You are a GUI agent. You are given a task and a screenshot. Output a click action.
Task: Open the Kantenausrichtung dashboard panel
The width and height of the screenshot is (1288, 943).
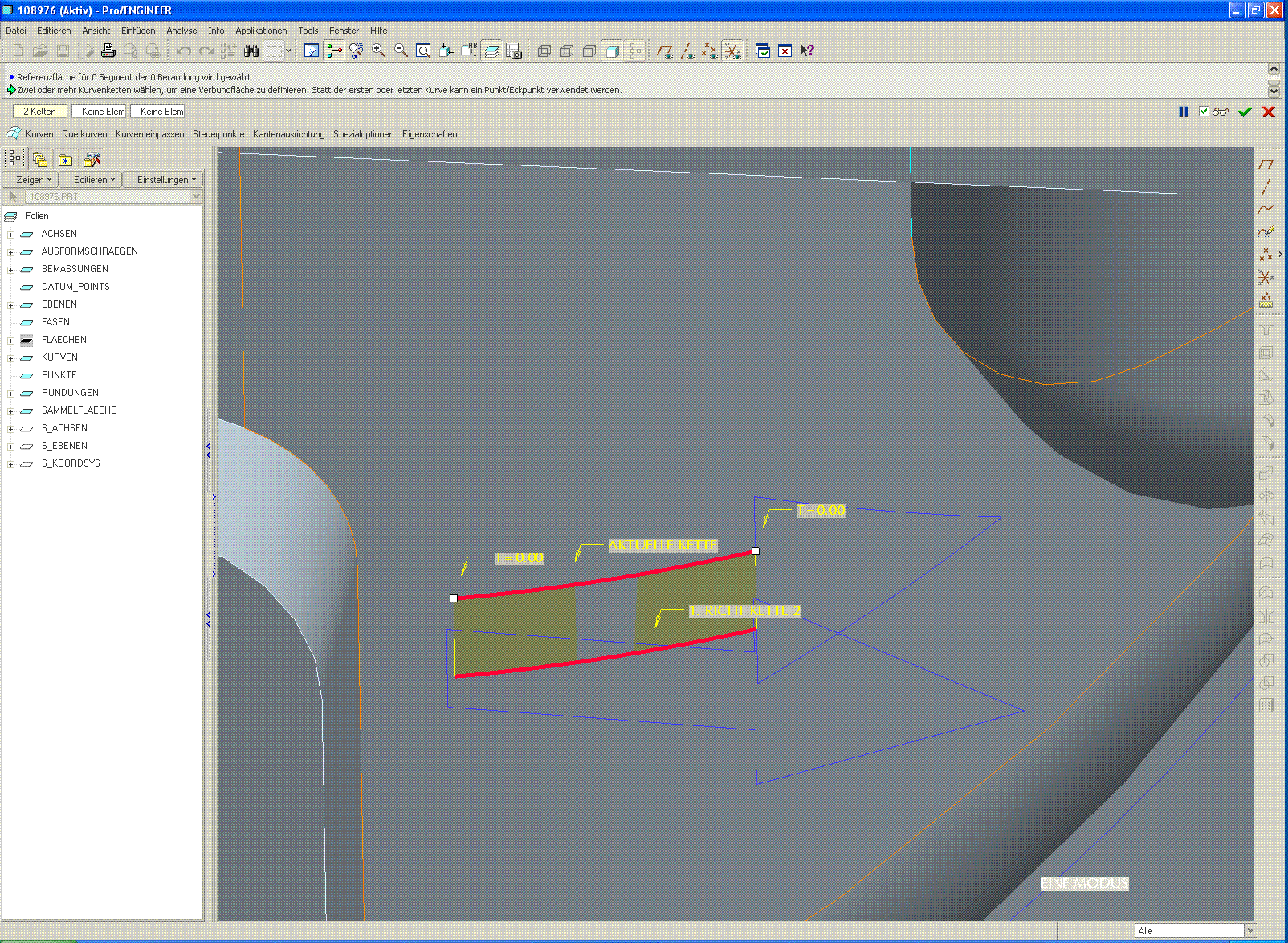tap(288, 134)
